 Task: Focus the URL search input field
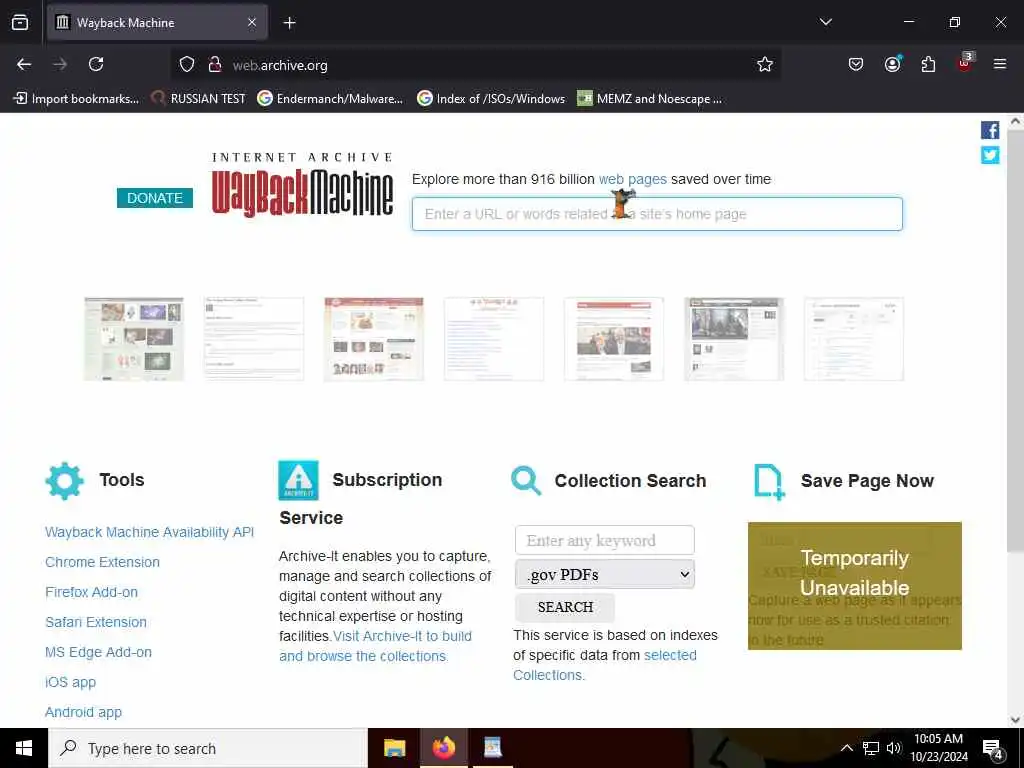(x=657, y=214)
